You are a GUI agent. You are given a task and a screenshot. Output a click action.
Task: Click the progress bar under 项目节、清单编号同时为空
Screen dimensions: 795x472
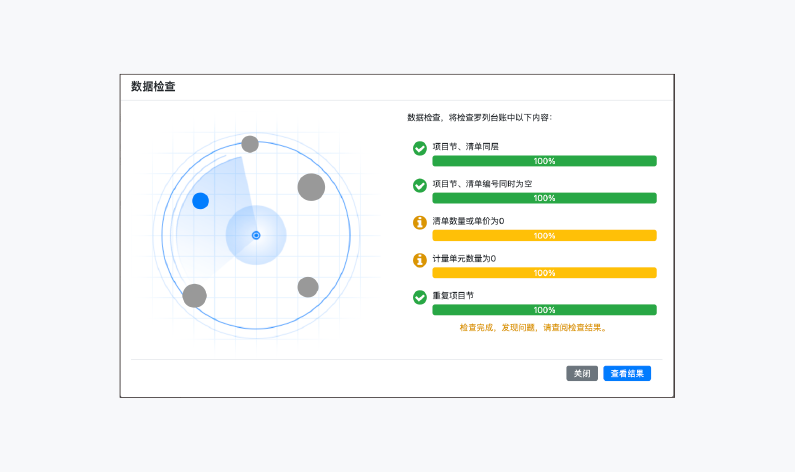[x=544, y=198]
